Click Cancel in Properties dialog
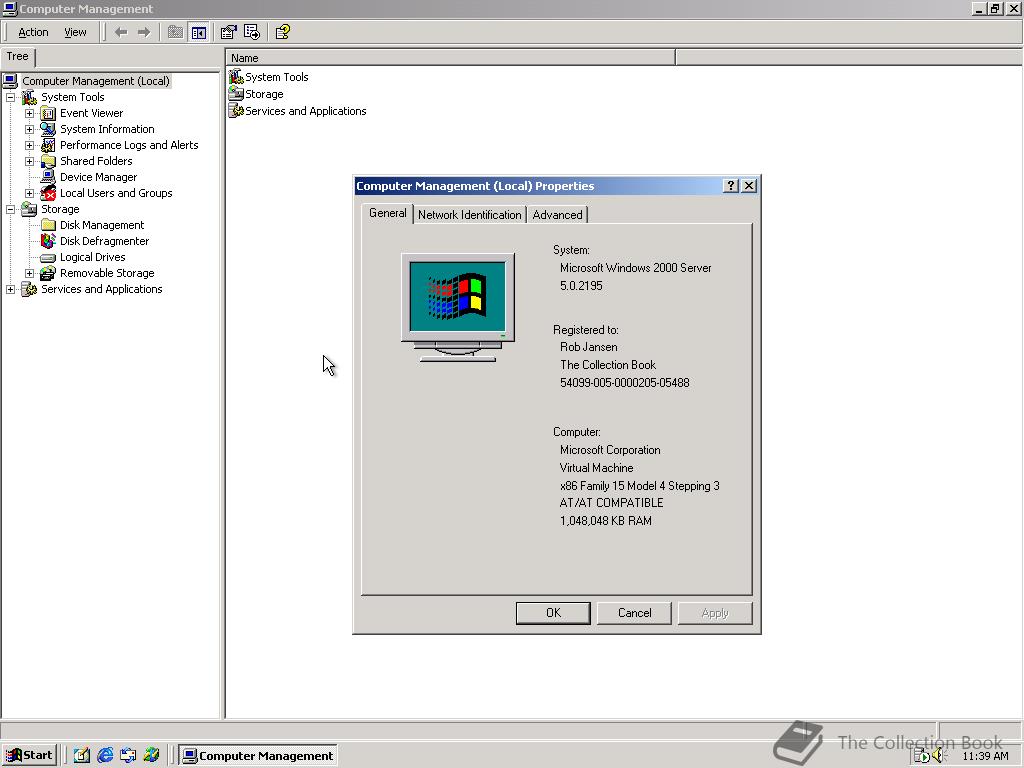This screenshot has height=768, width=1024. point(634,613)
